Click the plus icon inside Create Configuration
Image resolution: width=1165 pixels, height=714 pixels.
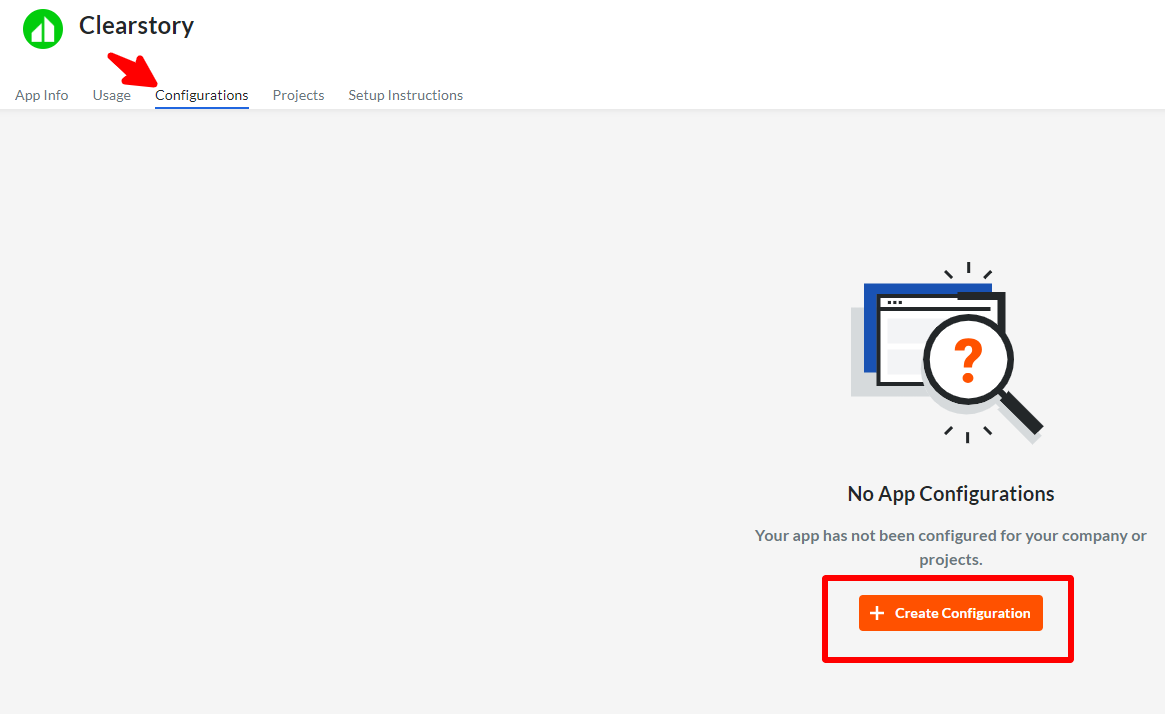click(877, 612)
